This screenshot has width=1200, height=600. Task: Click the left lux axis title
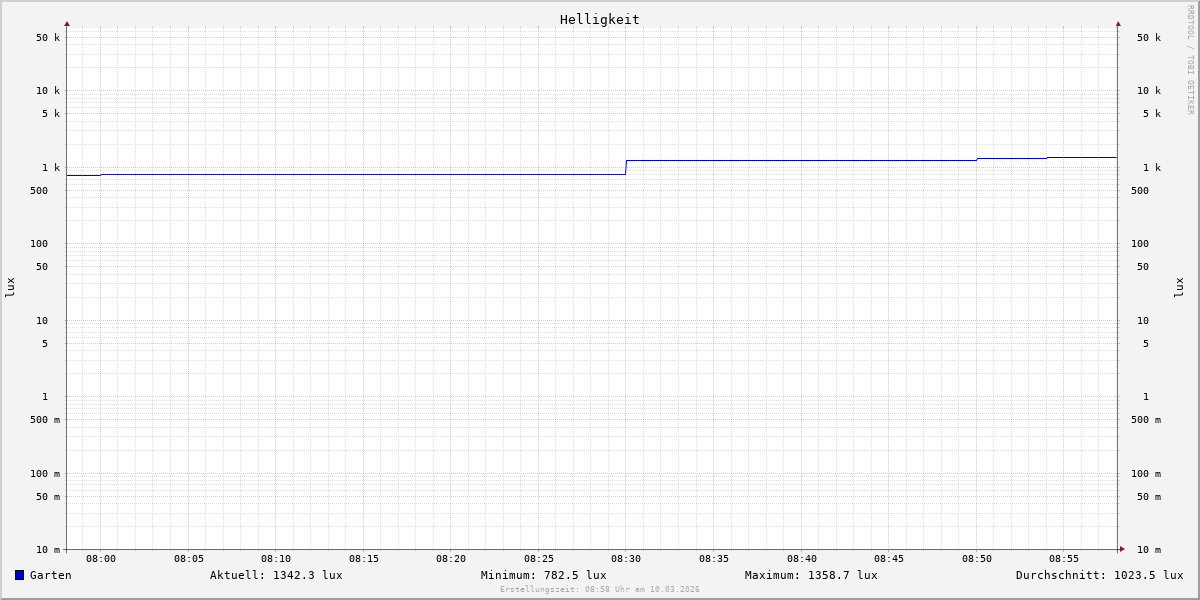point(10,287)
